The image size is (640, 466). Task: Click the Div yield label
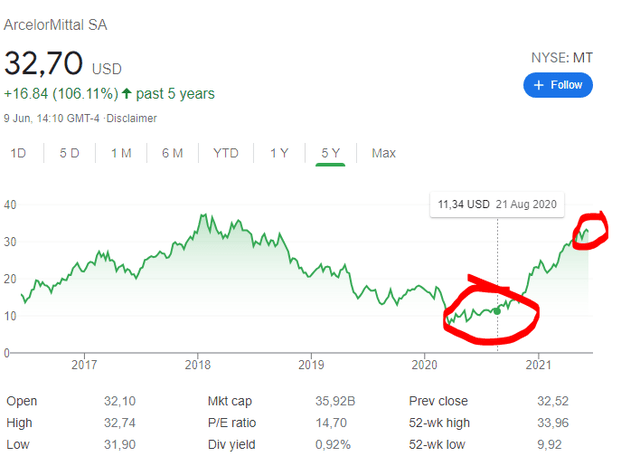click(x=231, y=444)
